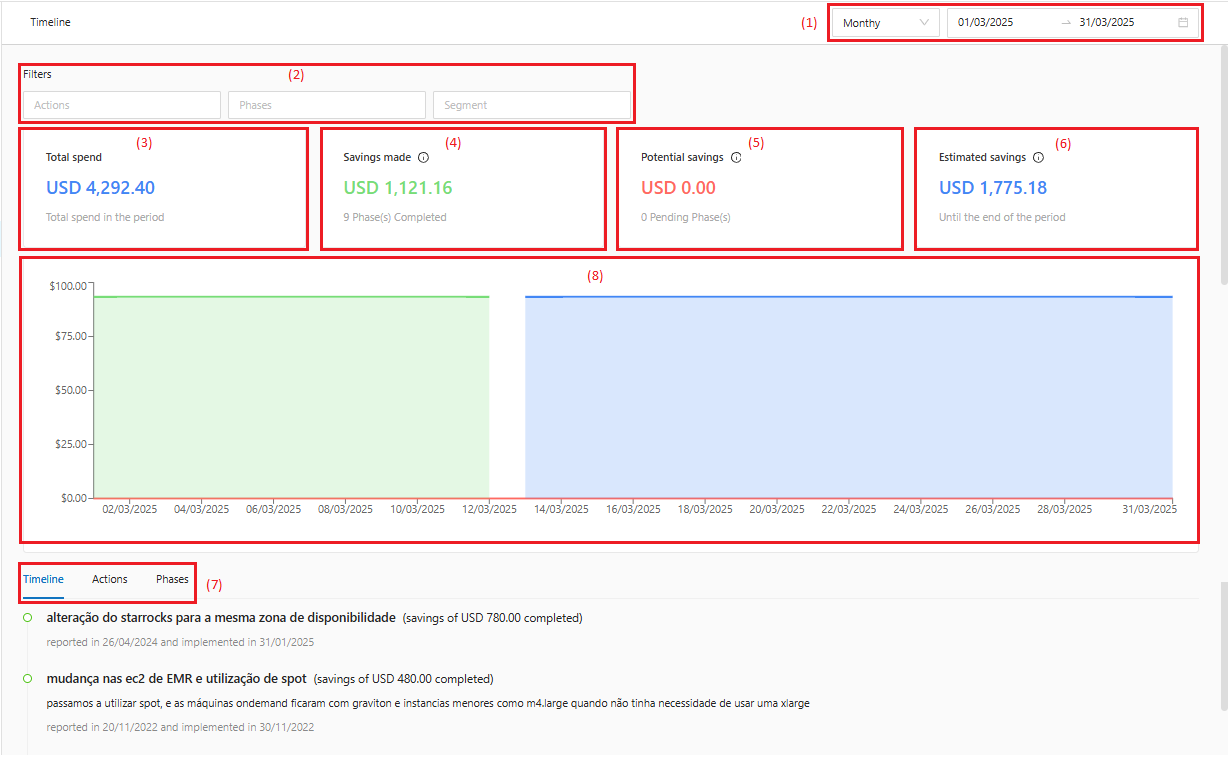Click info icon next to Savings made
Viewport: 1228px width, 760px height.
423,158
